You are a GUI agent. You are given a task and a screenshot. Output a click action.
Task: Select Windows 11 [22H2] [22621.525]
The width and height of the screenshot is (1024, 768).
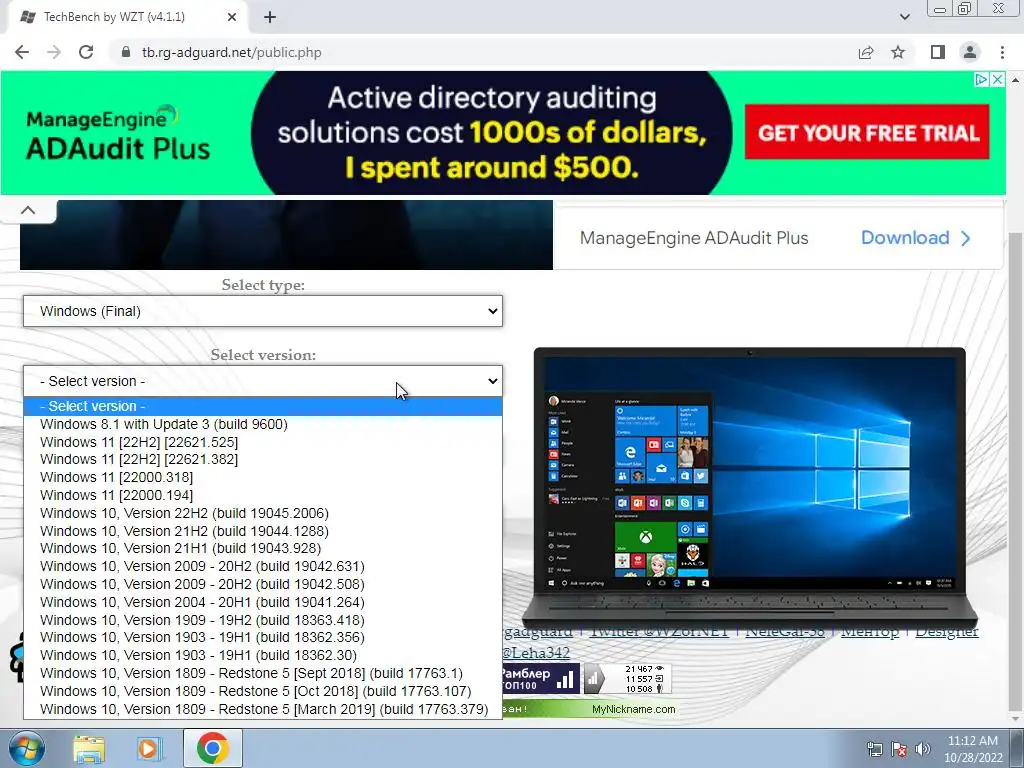(x=263, y=442)
